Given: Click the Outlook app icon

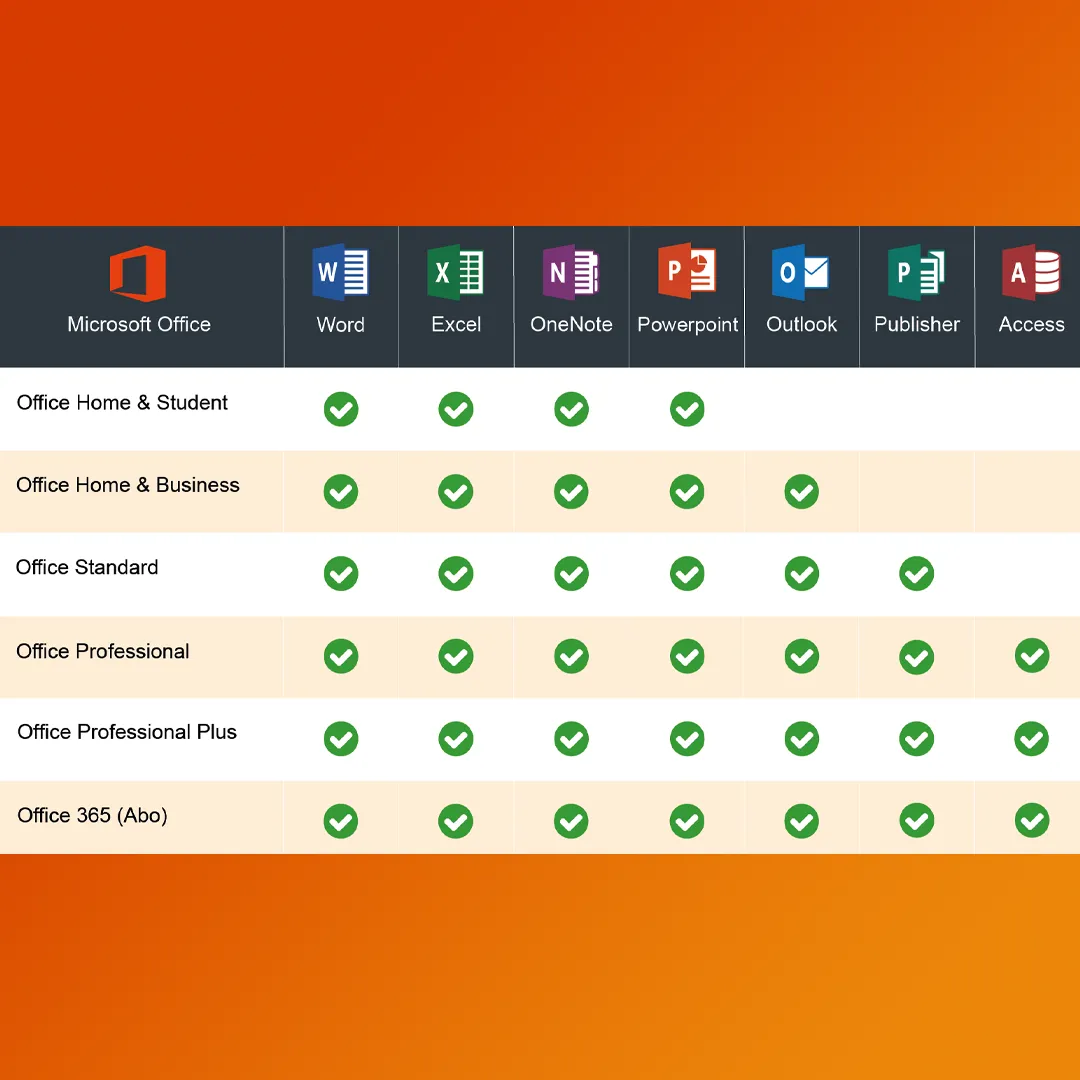Looking at the screenshot, I should 800,272.
